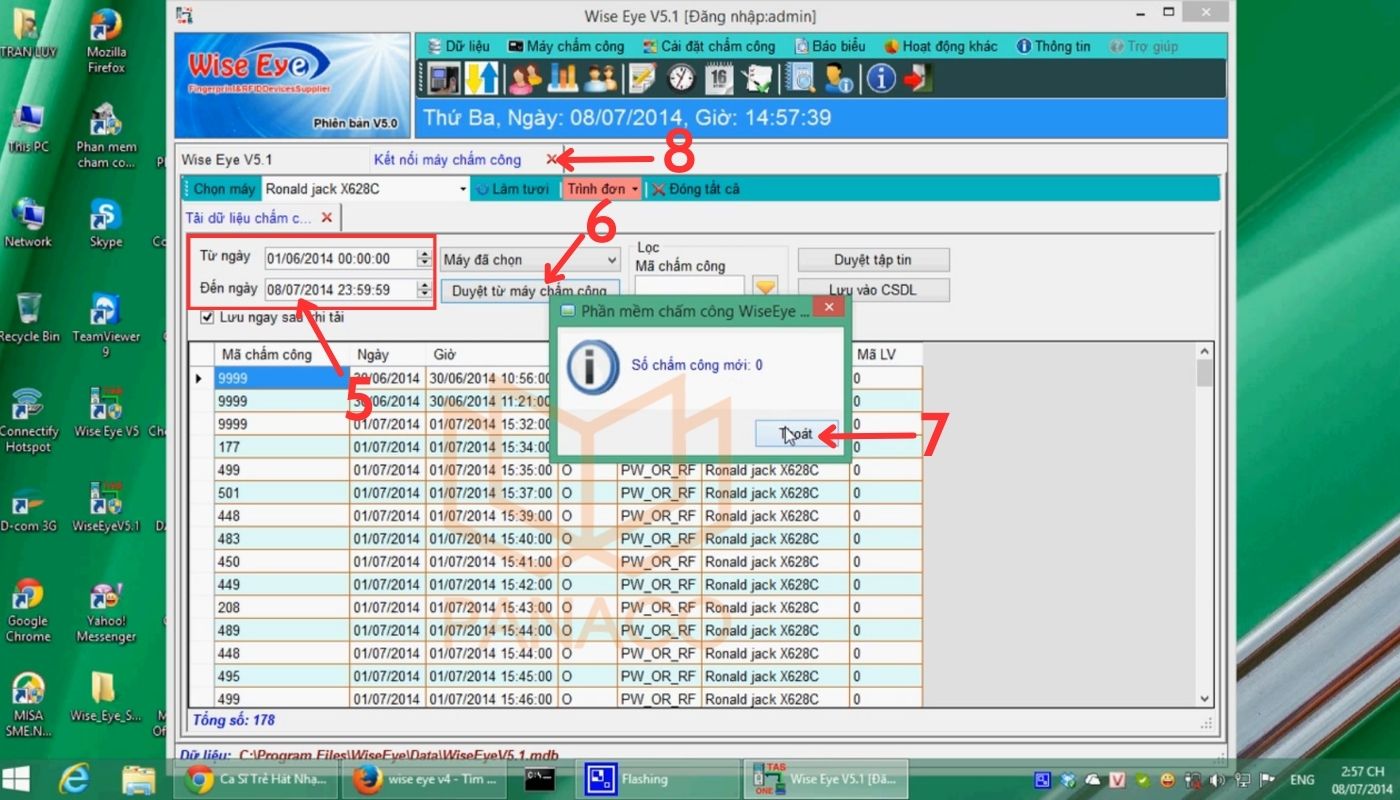
Task: Open the Wise_Eye_S... folder on desktop
Action: 106,697
